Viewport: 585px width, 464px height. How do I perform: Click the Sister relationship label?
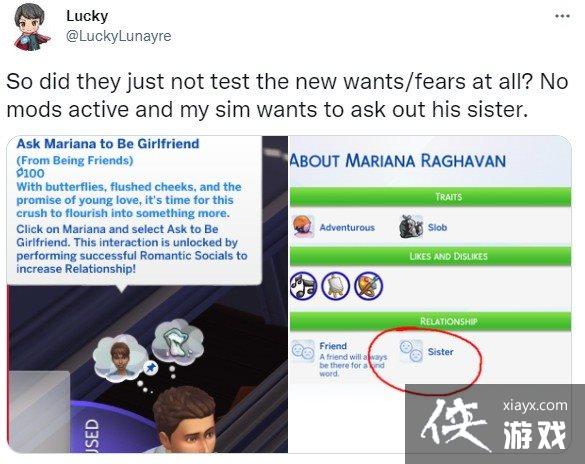441,352
